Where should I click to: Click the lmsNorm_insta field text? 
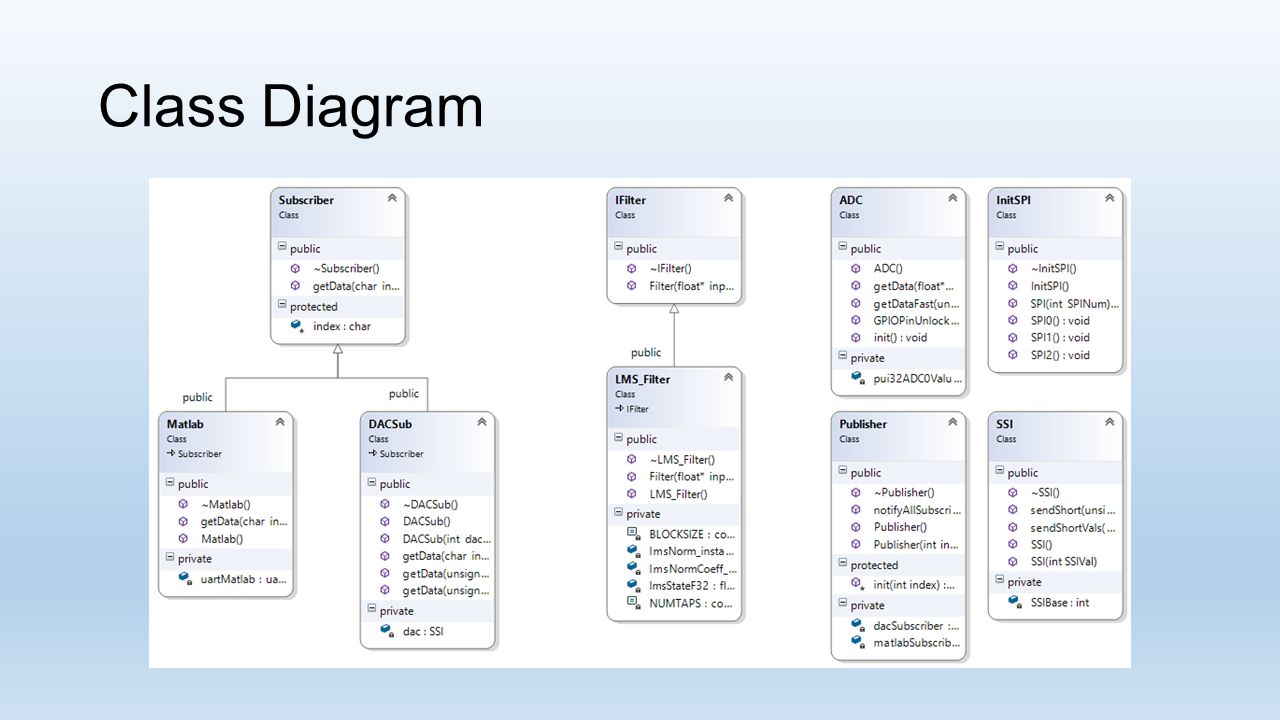pyautogui.click(x=692, y=551)
